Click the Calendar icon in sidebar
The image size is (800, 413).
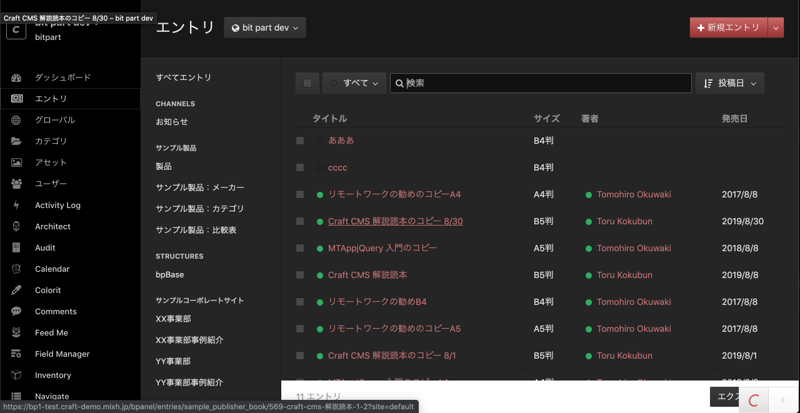click(x=16, y=269)
